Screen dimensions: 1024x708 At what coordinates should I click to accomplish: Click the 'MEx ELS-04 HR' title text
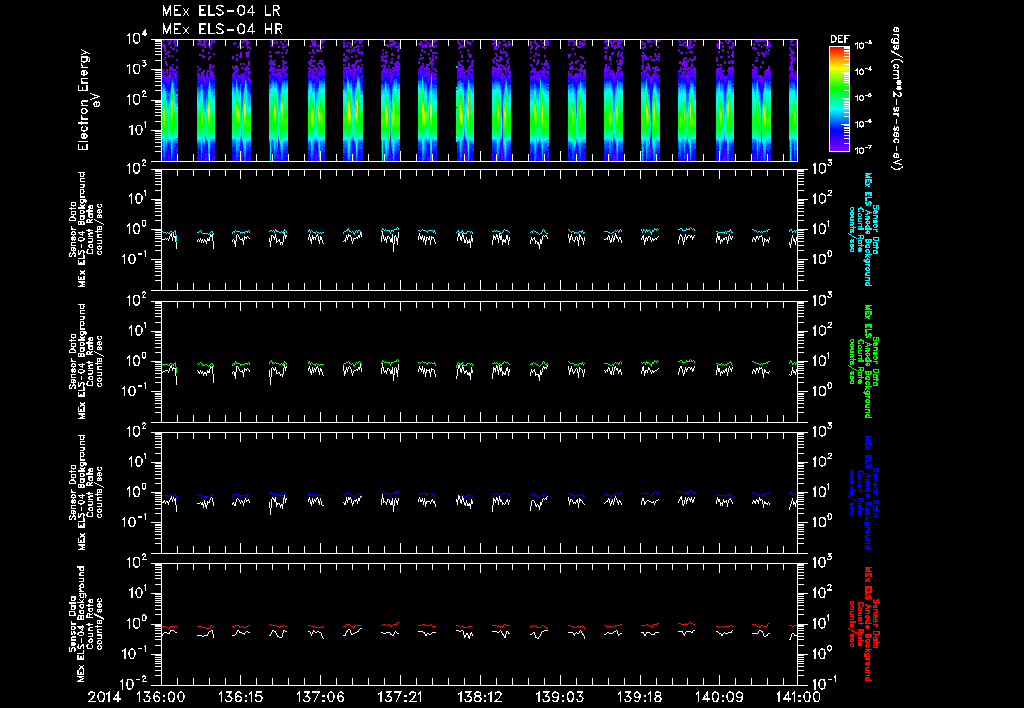coord(222,29)
